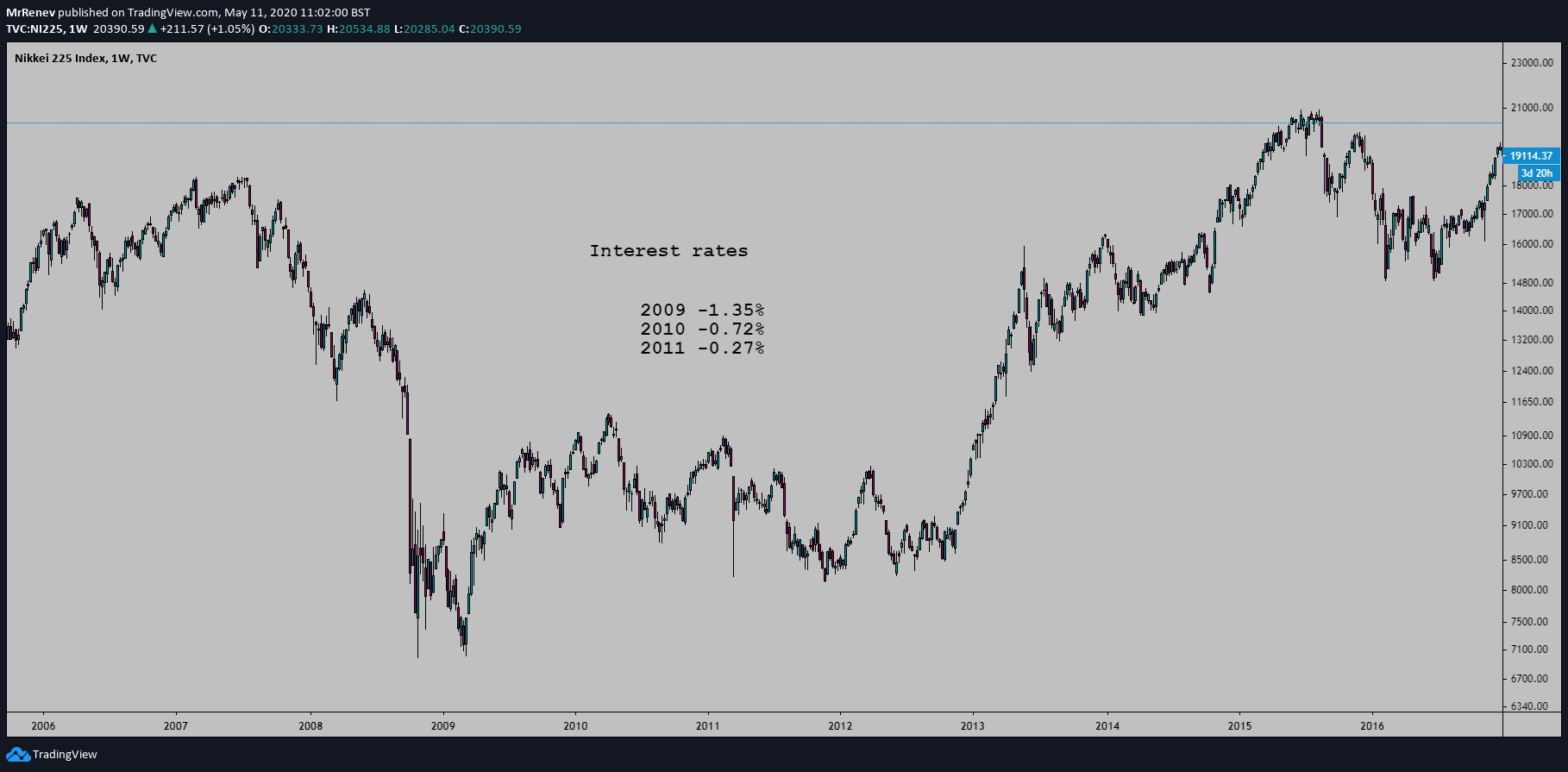Click the 2013 label on time axis
Image resolution: width=1568 pixels, height=772 pixels.
coord(973,725)
